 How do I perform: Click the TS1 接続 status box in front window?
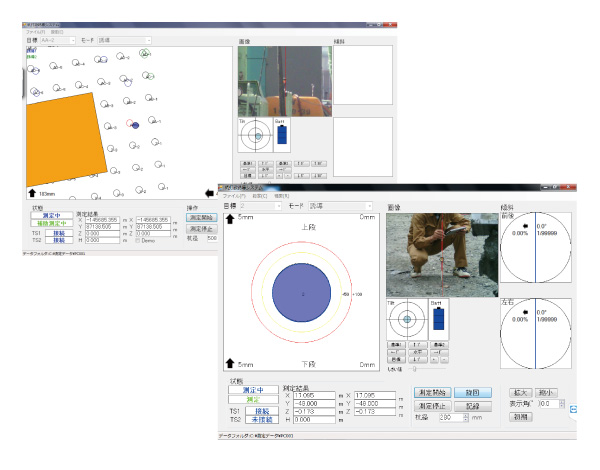[x=262, y=411]
